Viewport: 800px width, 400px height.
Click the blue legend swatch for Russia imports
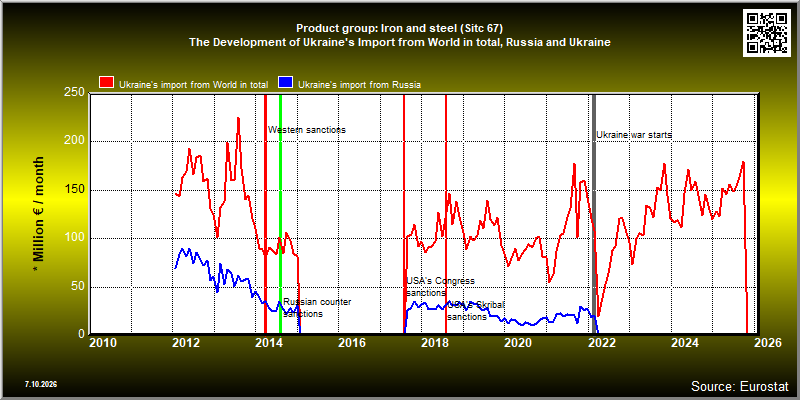tap(285, 83)
